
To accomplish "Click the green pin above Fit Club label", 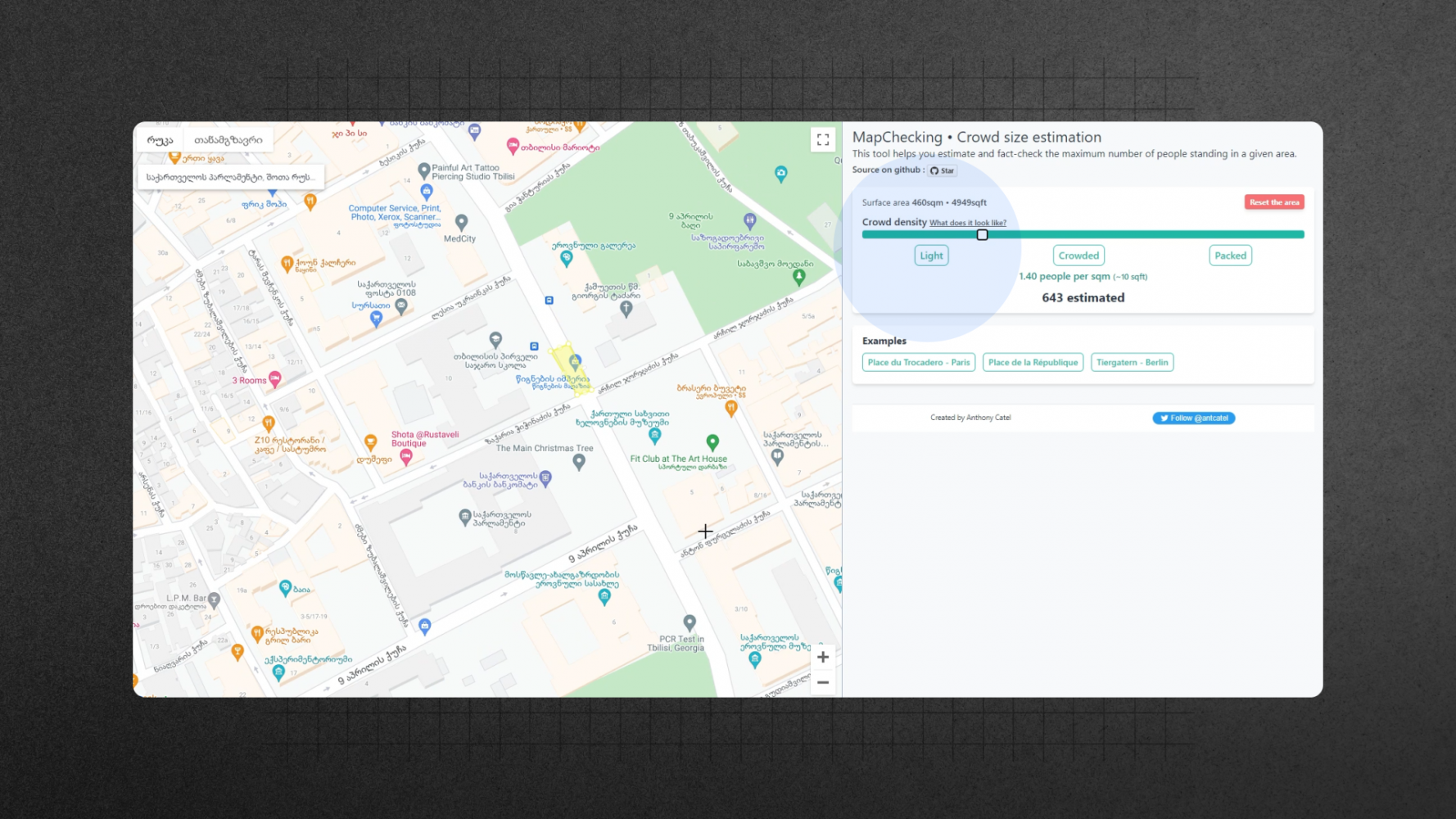I will [x=712, y=442].
